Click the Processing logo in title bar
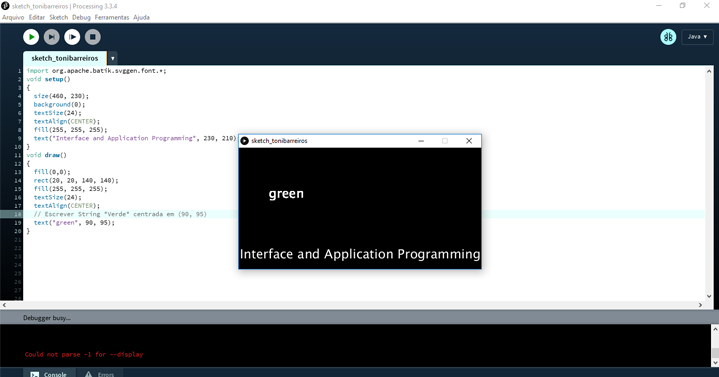This screenshot has height=377, width=719. coord(6,6)
